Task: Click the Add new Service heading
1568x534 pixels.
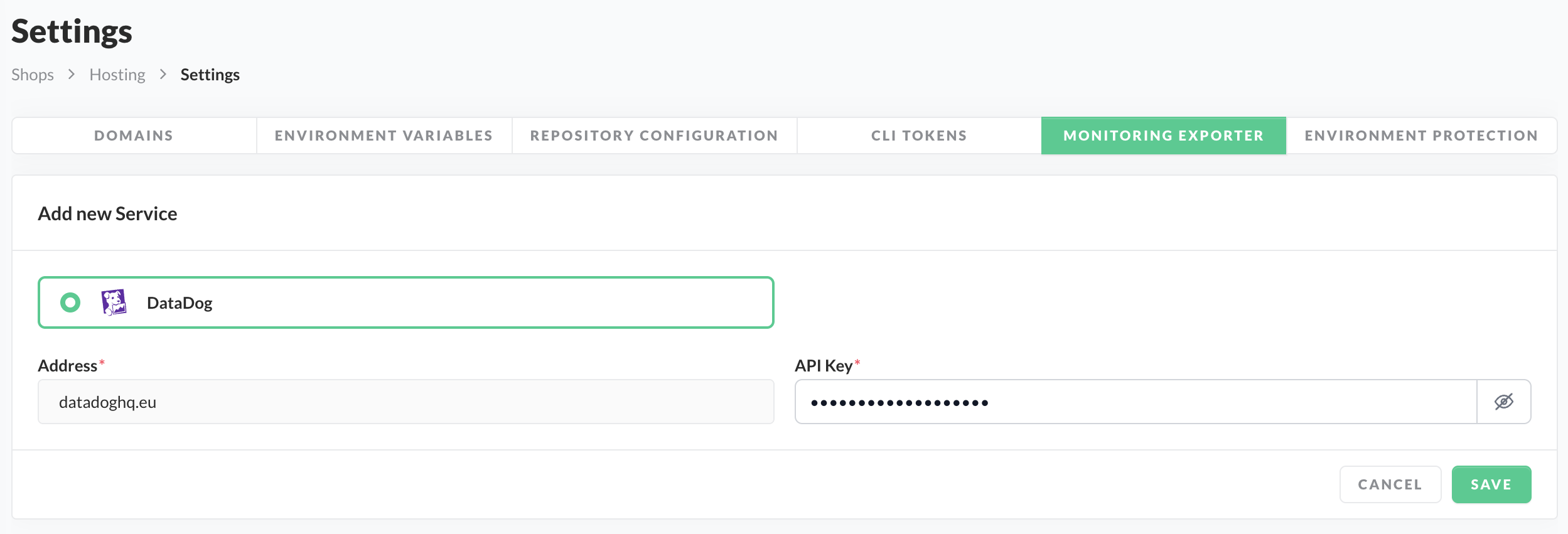Action: coord(107,213)
